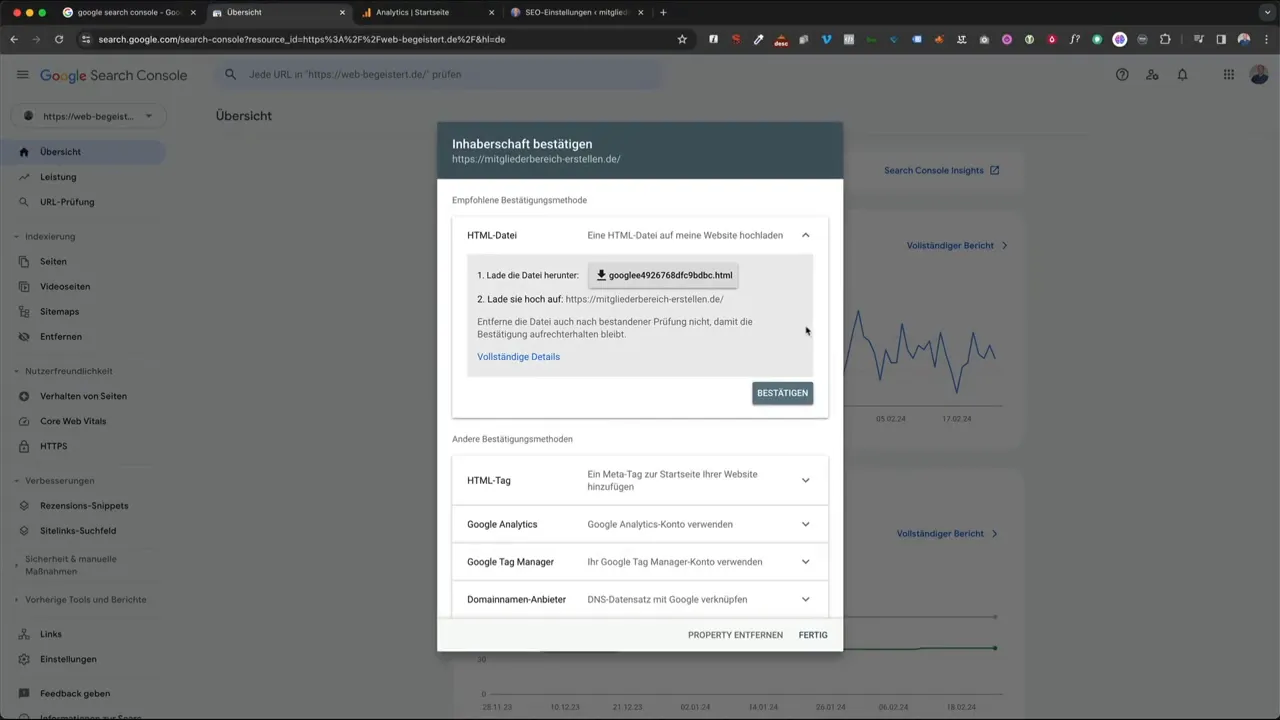The image size is (1280, 720).
Task: Open the property selector dropdown
Action: [x=88, y=116]
